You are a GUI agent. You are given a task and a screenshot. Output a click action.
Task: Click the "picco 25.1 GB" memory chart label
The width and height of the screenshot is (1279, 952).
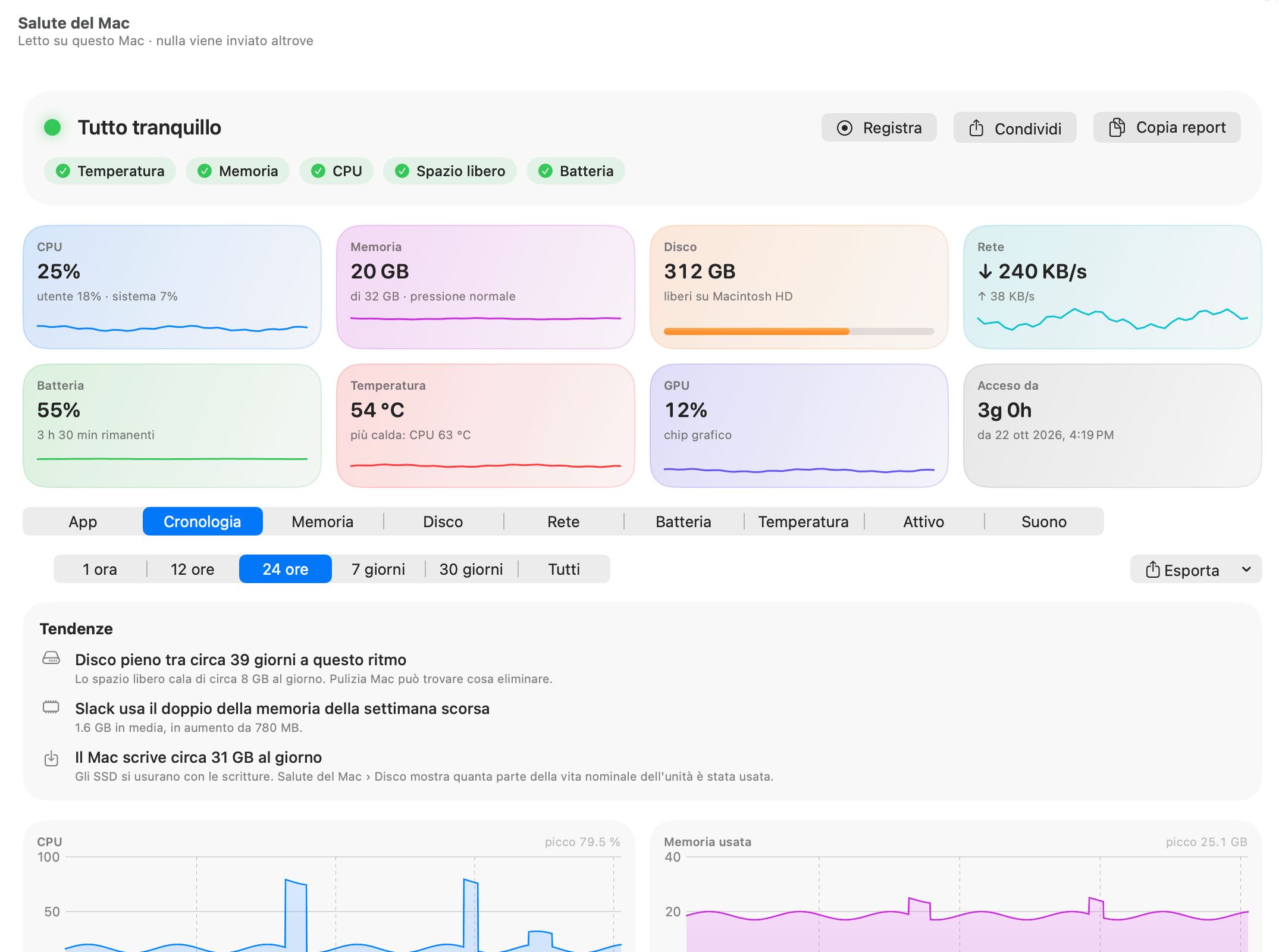pos(1206,842)
